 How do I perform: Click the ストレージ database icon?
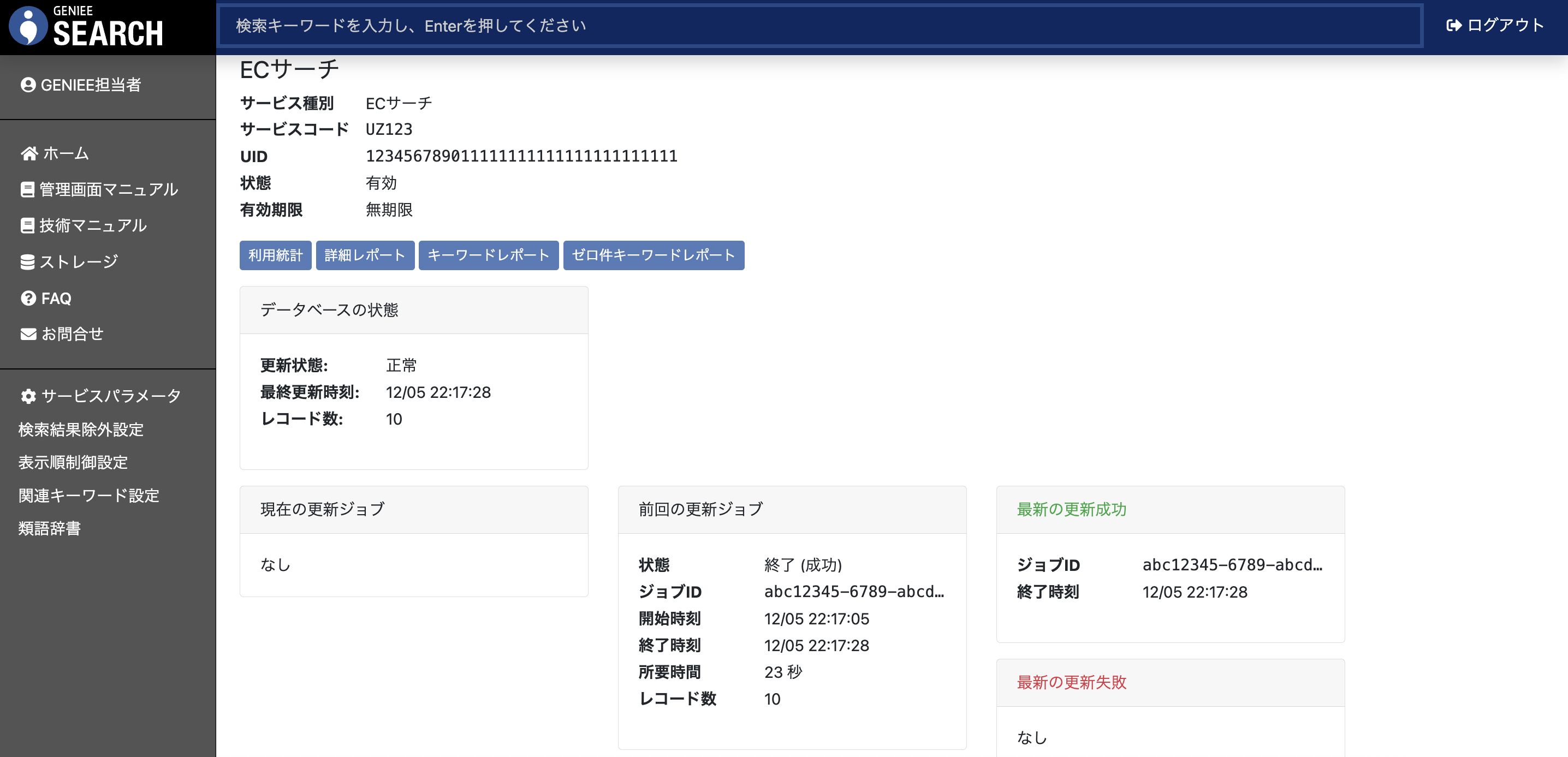pyautogui.click(x=28, y=261)
